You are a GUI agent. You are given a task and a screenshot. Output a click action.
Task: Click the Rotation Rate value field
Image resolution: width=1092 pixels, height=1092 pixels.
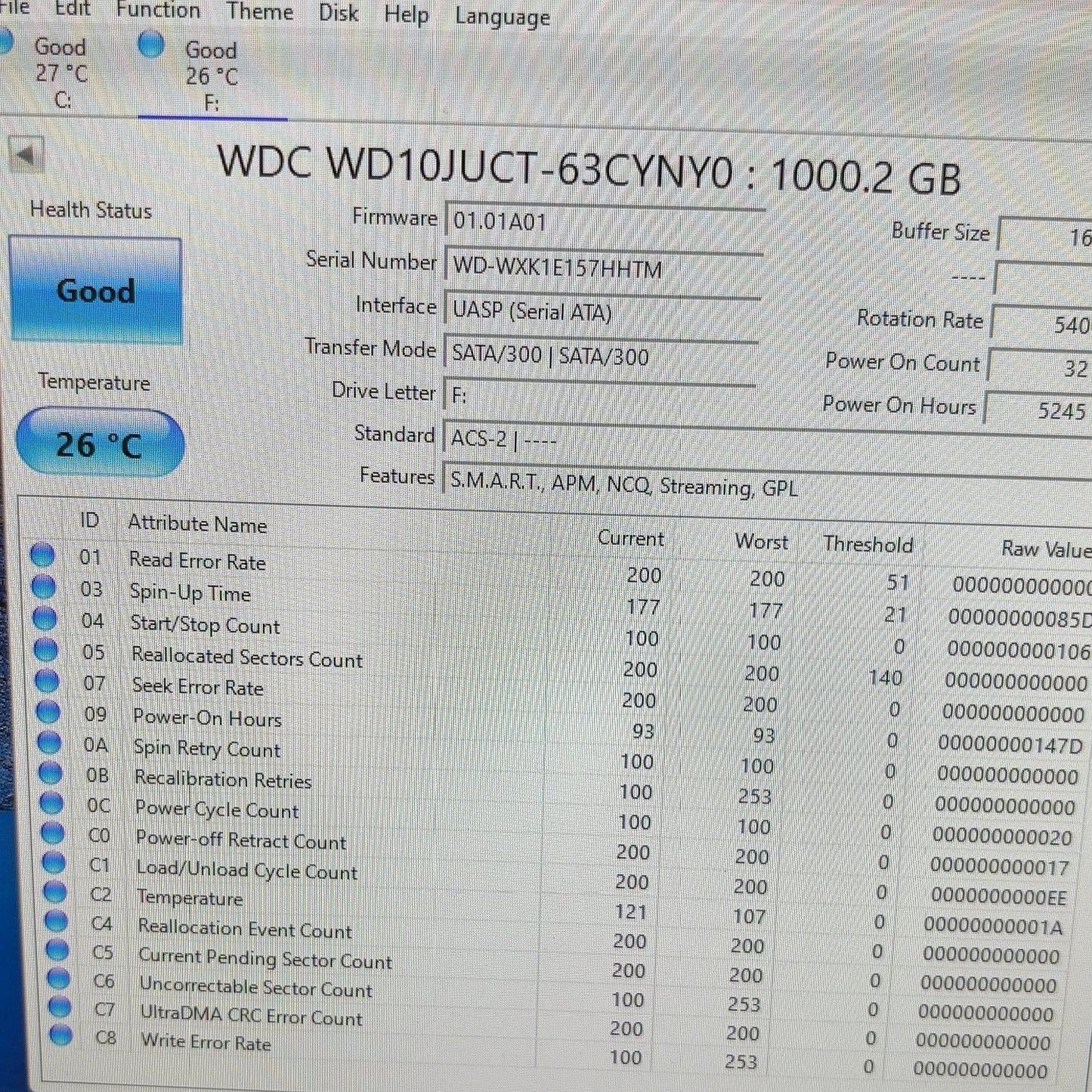click(x=1043, y=324)
